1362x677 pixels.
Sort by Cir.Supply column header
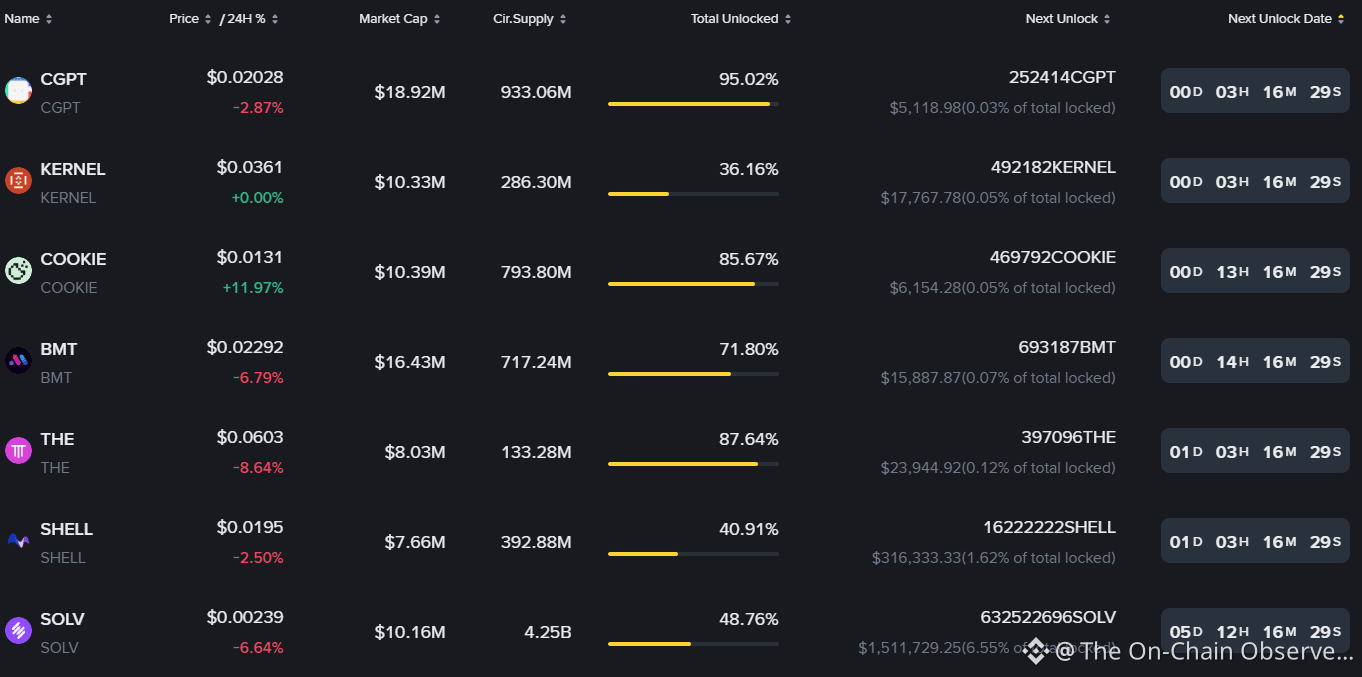tap(530, 19)
